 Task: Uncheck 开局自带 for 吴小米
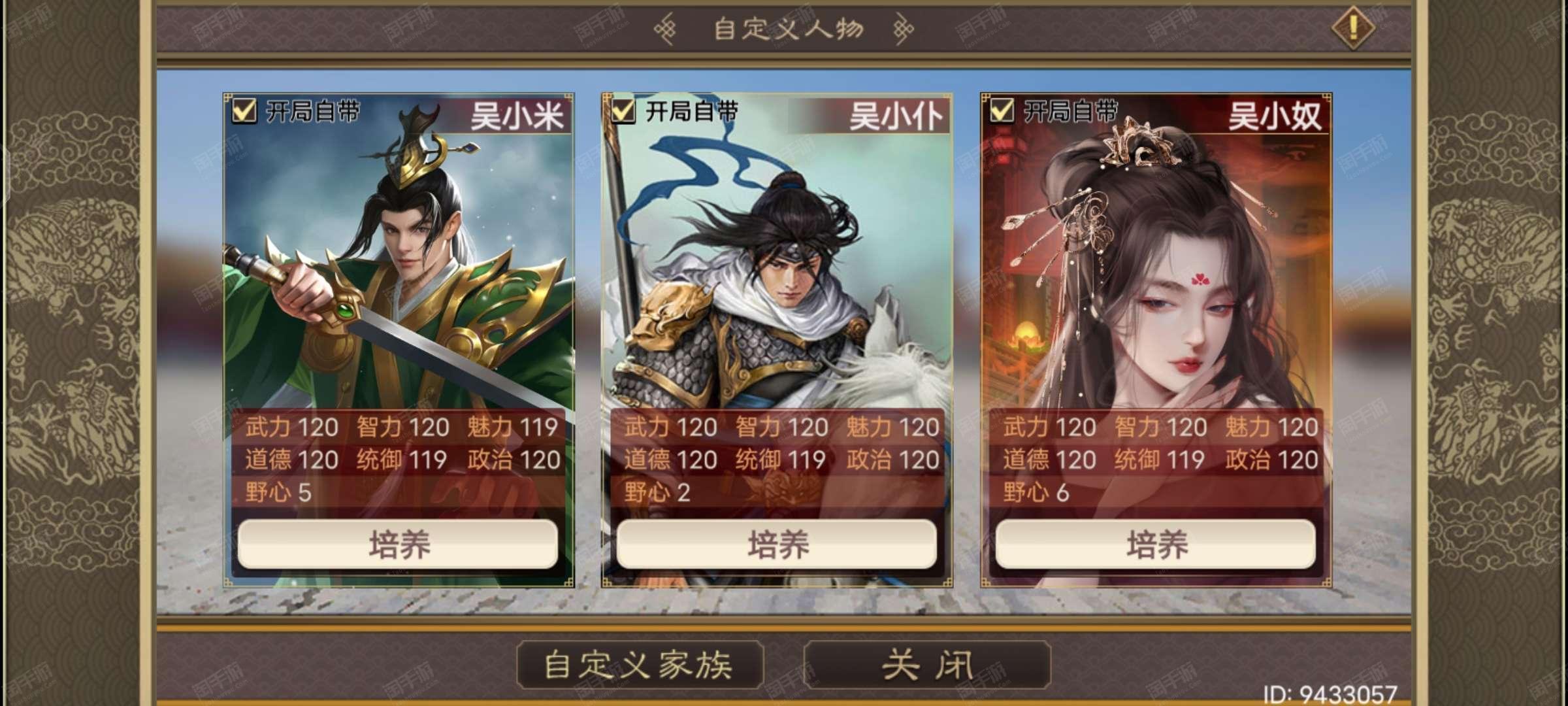[244, 110]
